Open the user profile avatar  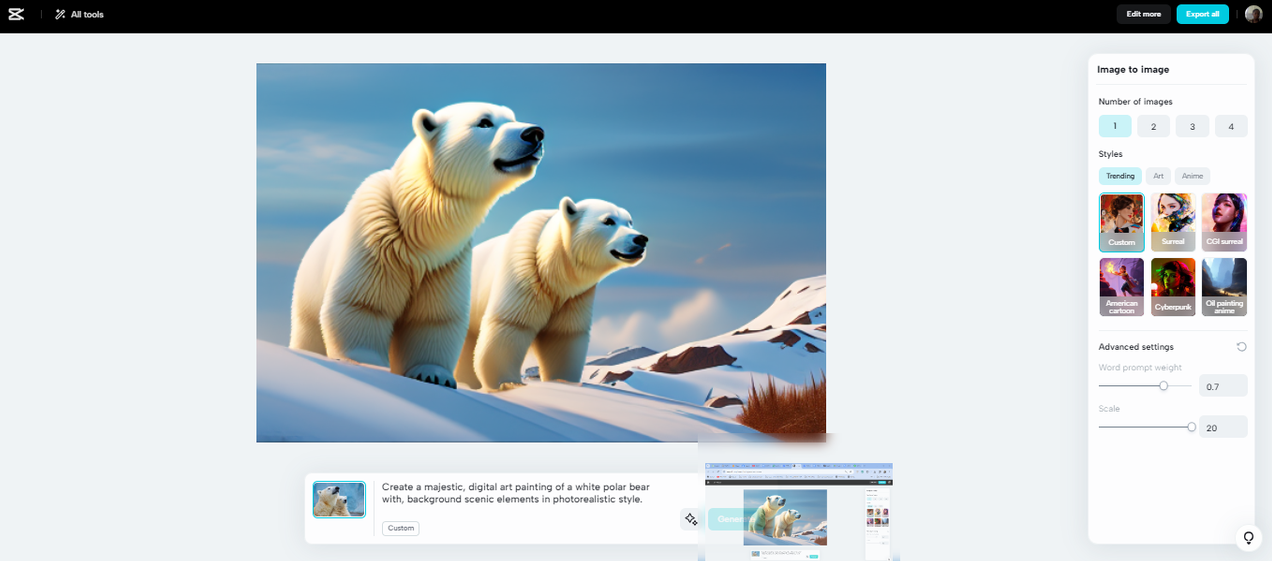(x=1253, y=14)
